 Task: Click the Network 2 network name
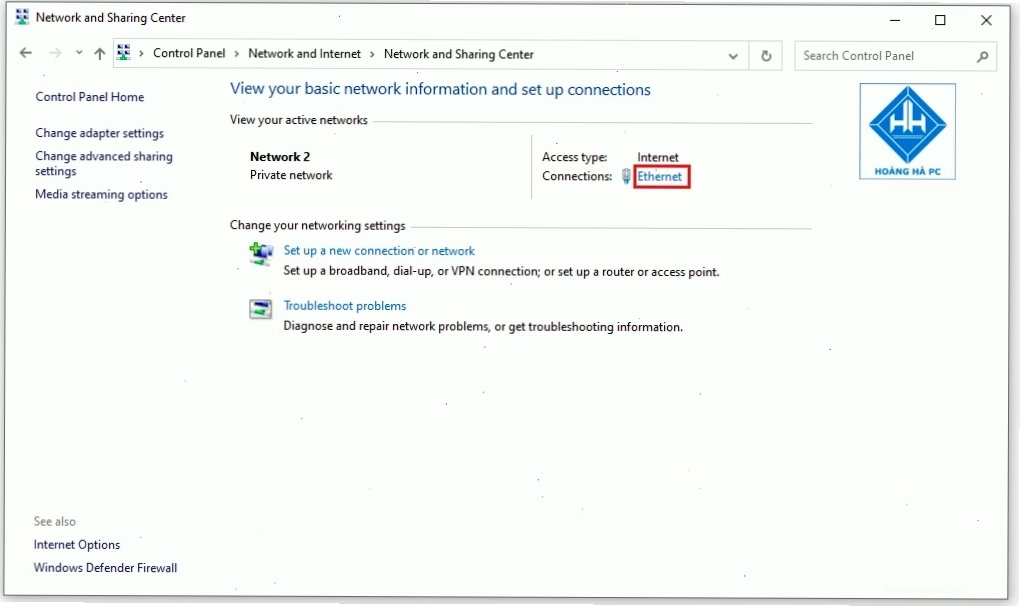pyautogui.click(x=280, y=157)
